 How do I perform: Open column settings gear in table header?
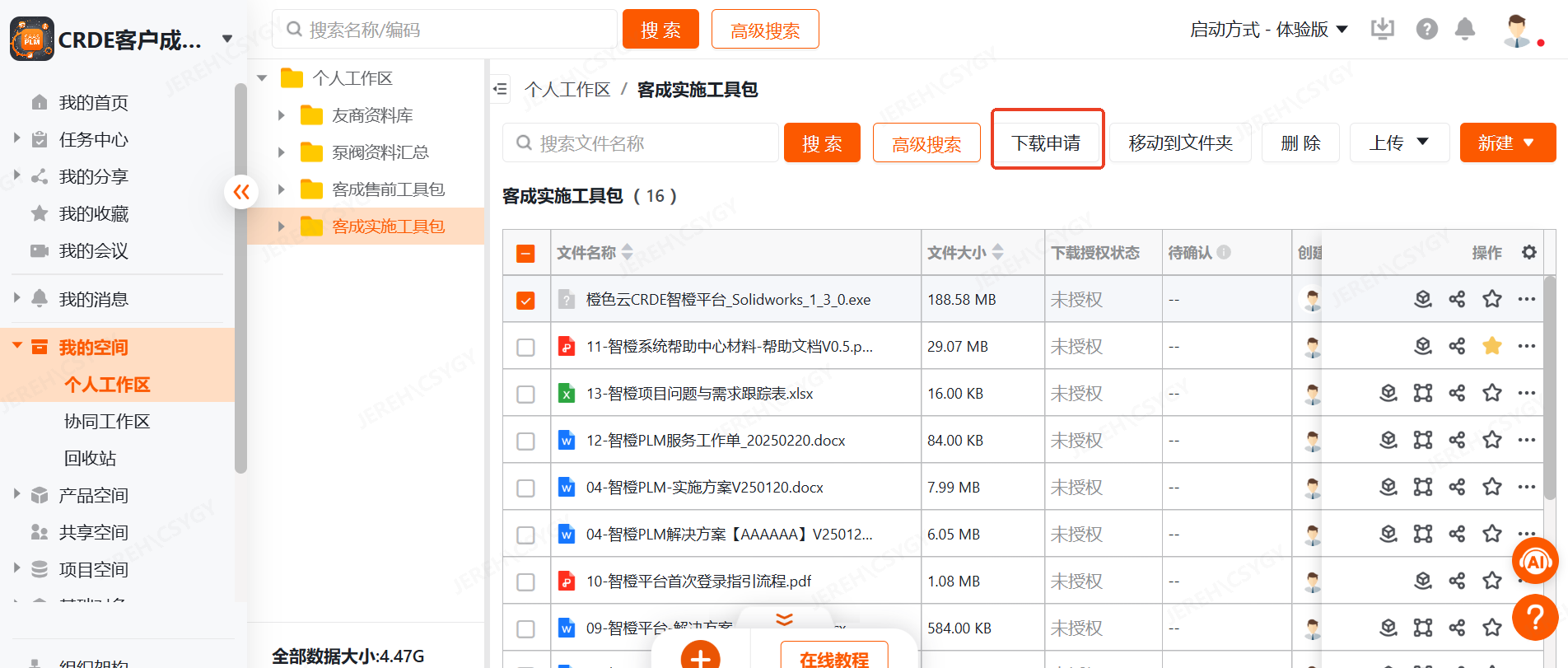pos(1528,252)
